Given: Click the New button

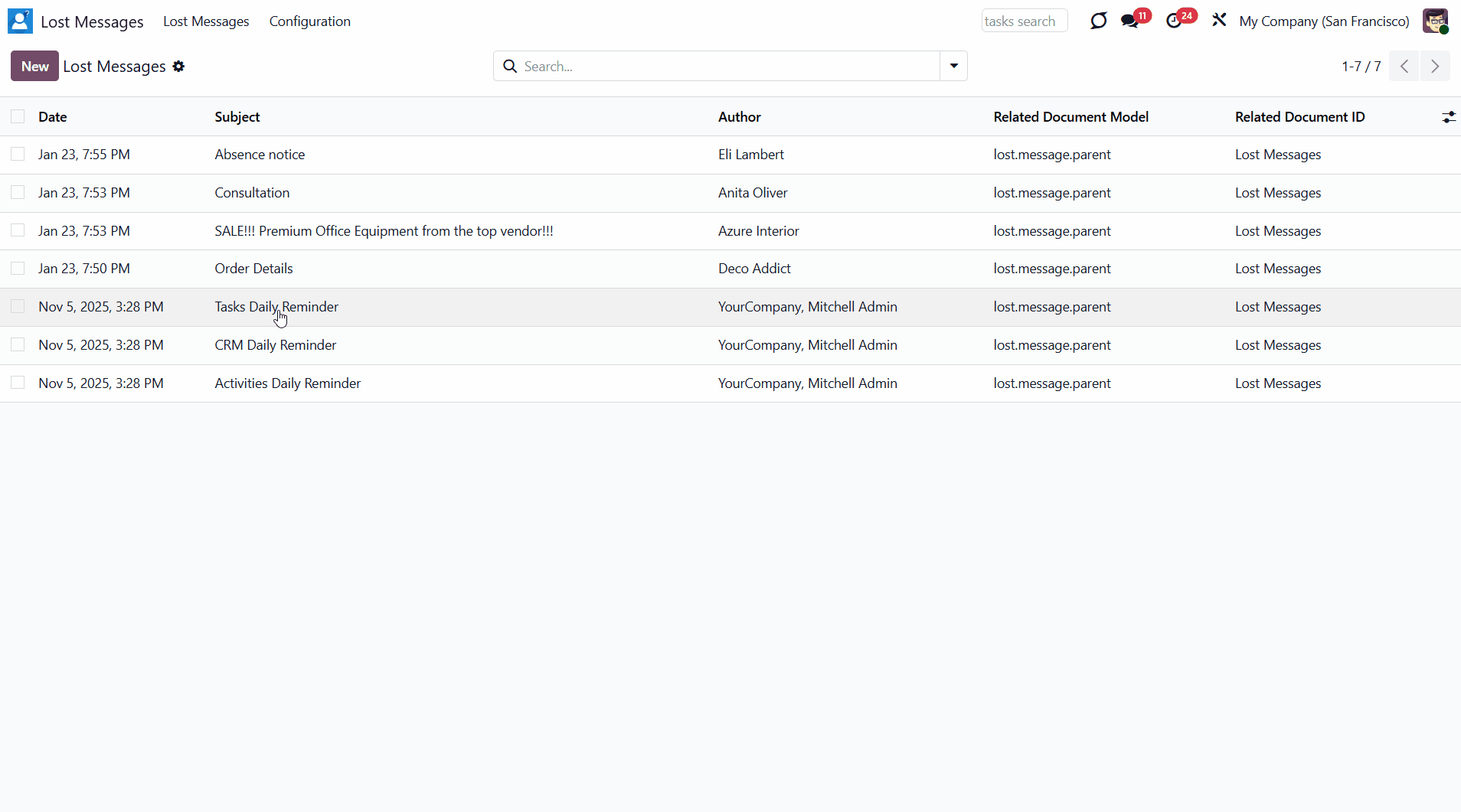Looking at the screenshot, I should click(x=34, y=67).
